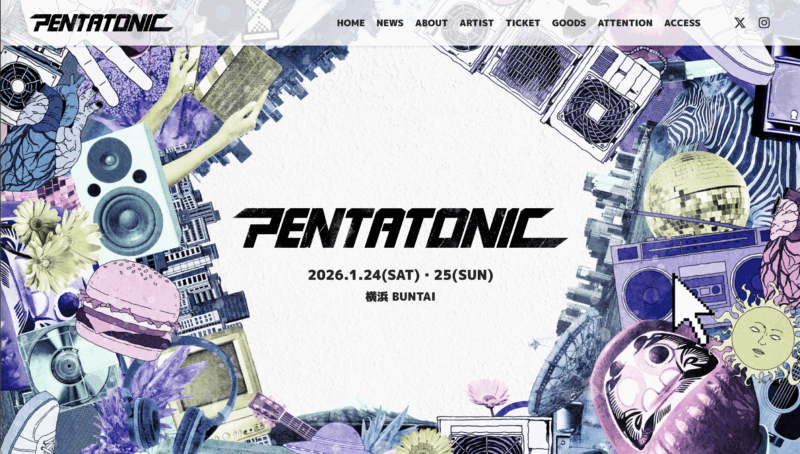
Task: Go to the HOME menu item
Action: [351, 23]
